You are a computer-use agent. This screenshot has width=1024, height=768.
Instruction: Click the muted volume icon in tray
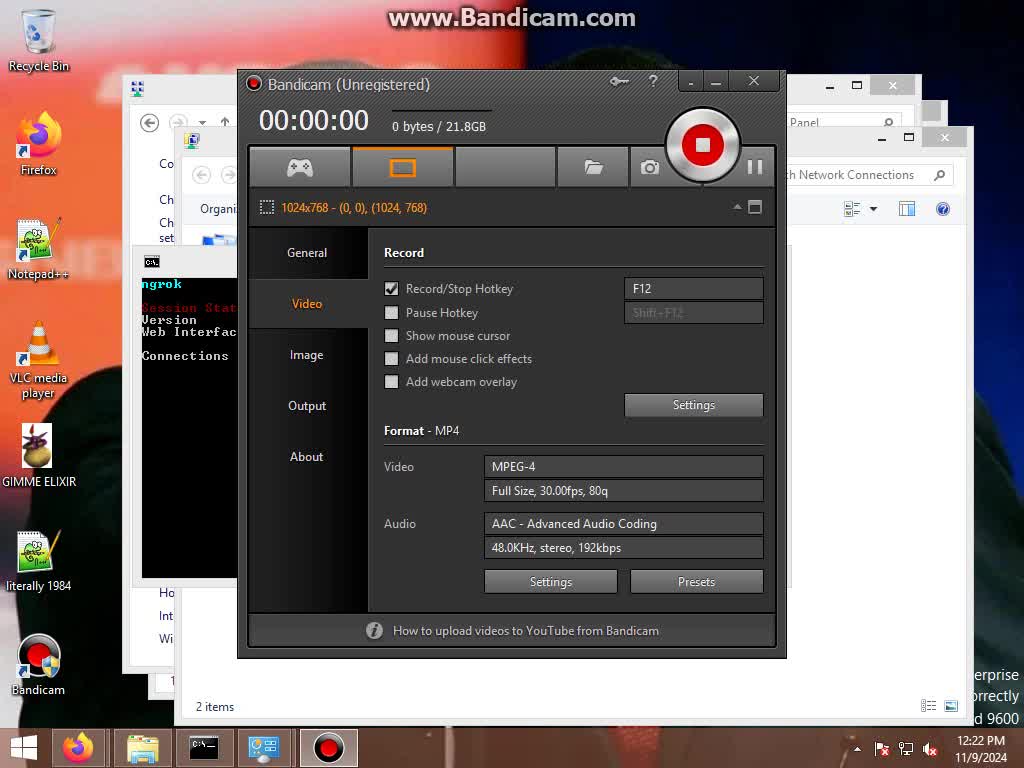point(930,749)
